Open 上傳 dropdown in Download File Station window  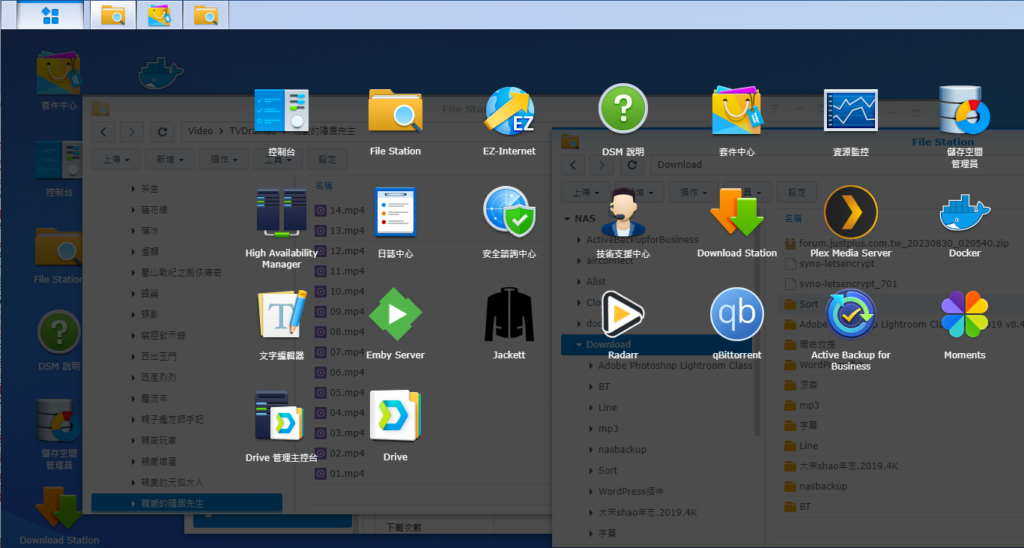[584, 193]
